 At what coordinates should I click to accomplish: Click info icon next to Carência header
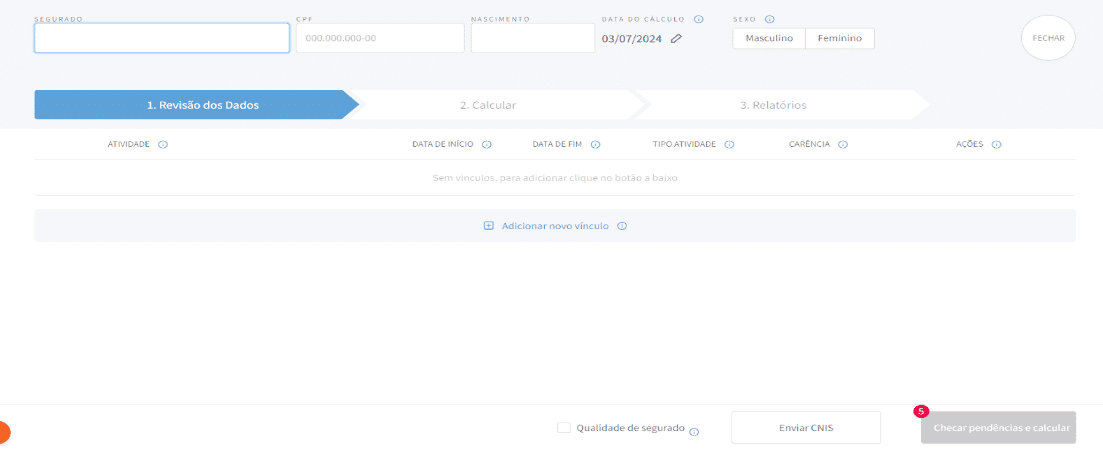(x=843, y=144)
